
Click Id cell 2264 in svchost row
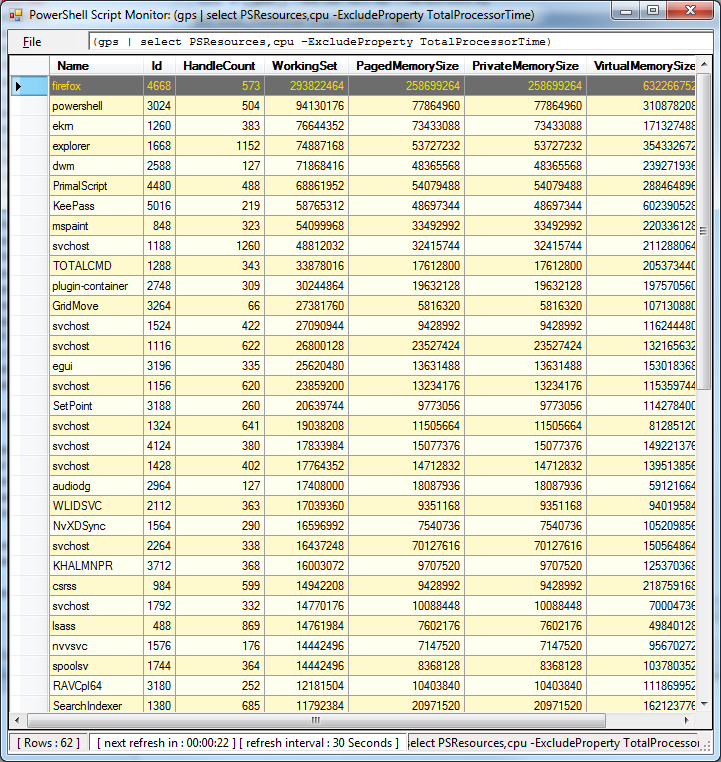pos(159,546)
